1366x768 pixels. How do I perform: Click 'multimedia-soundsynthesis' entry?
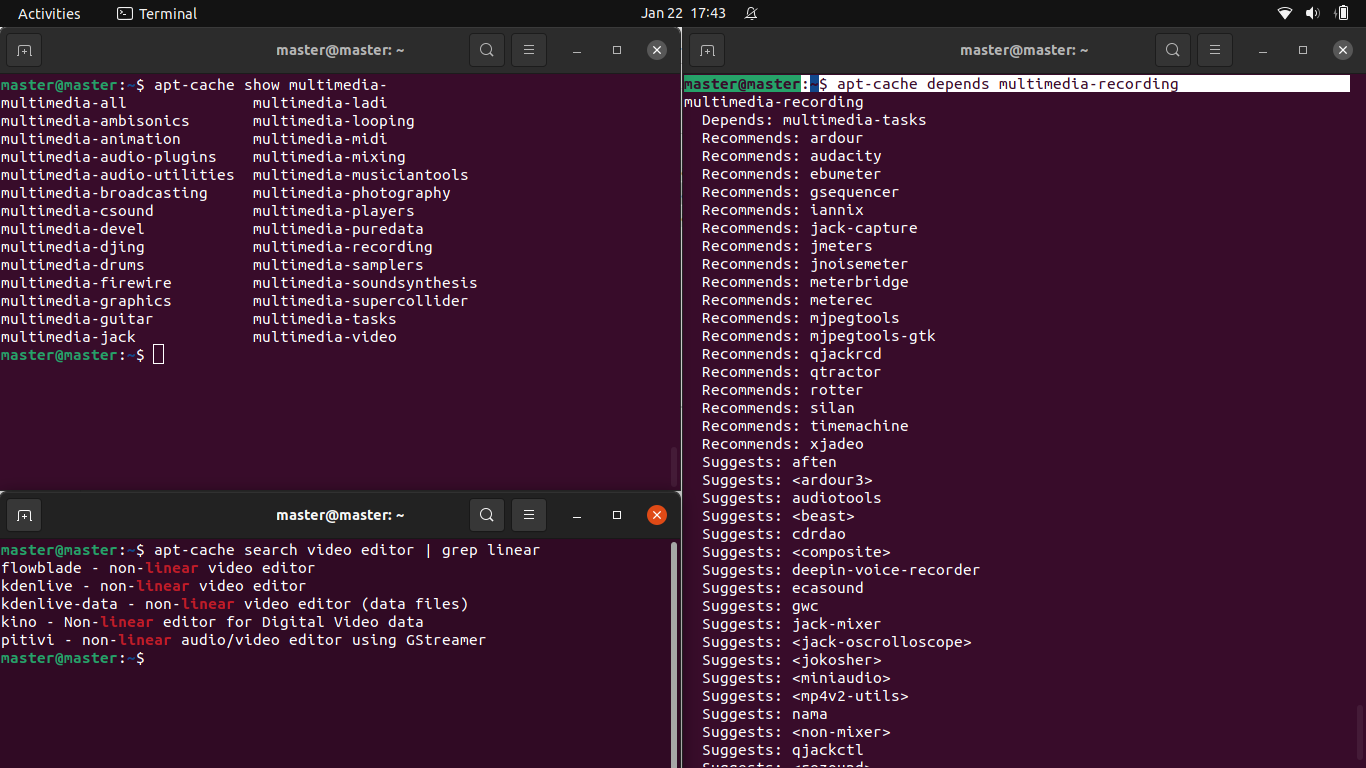coord(365,283)
